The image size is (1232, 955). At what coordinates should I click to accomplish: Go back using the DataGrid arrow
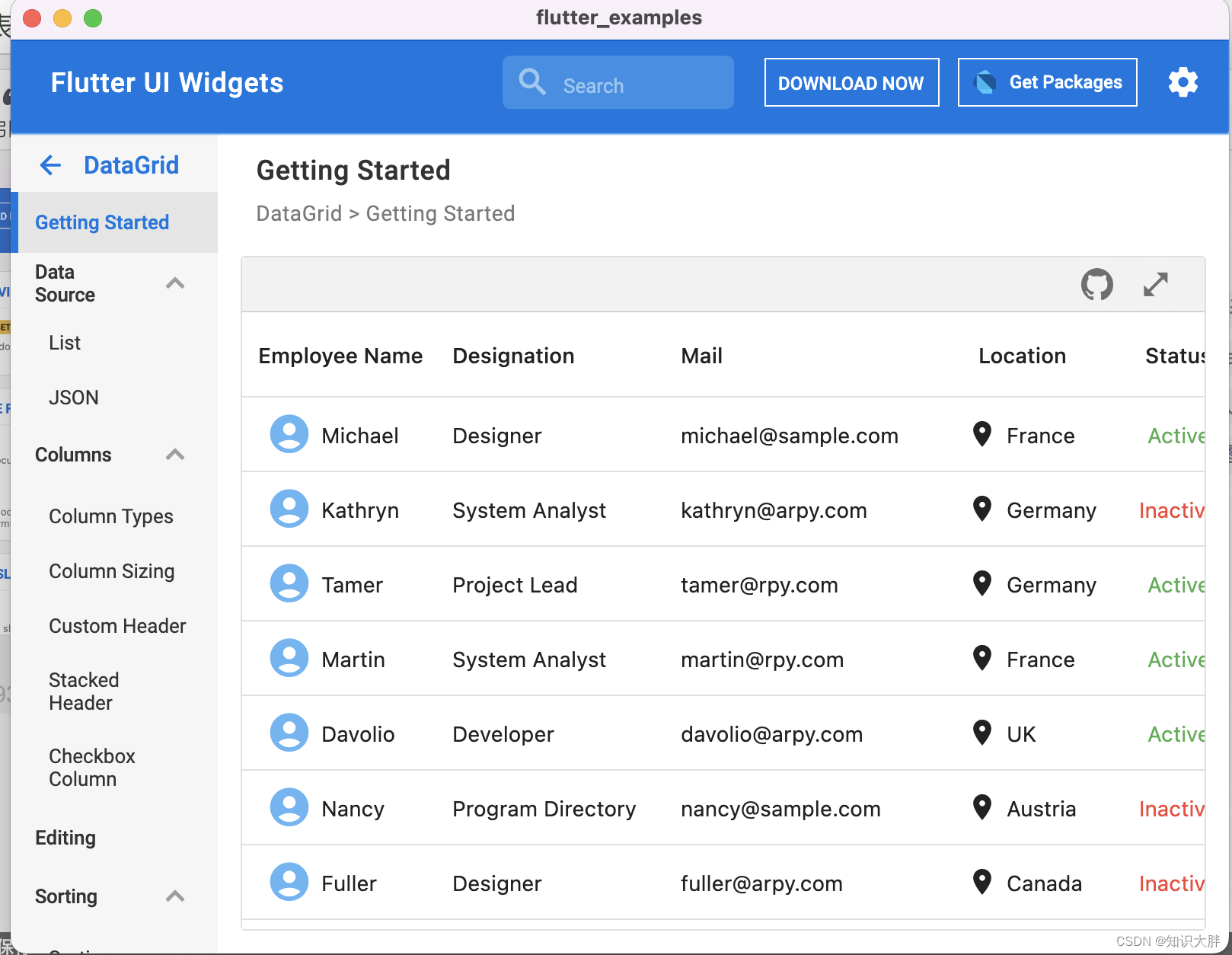coord(50,165)
